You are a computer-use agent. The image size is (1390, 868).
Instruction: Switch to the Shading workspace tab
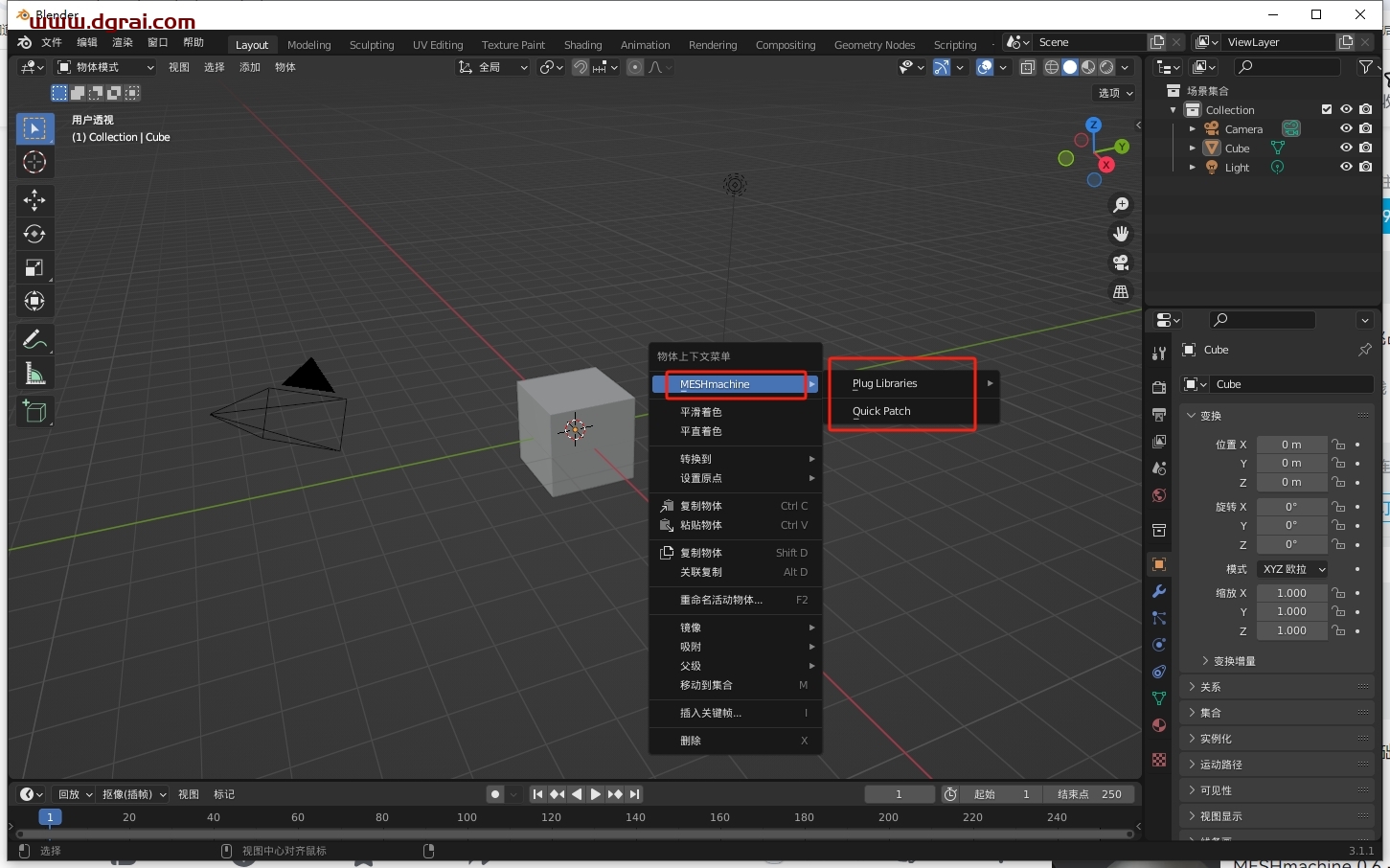[582, 44]
